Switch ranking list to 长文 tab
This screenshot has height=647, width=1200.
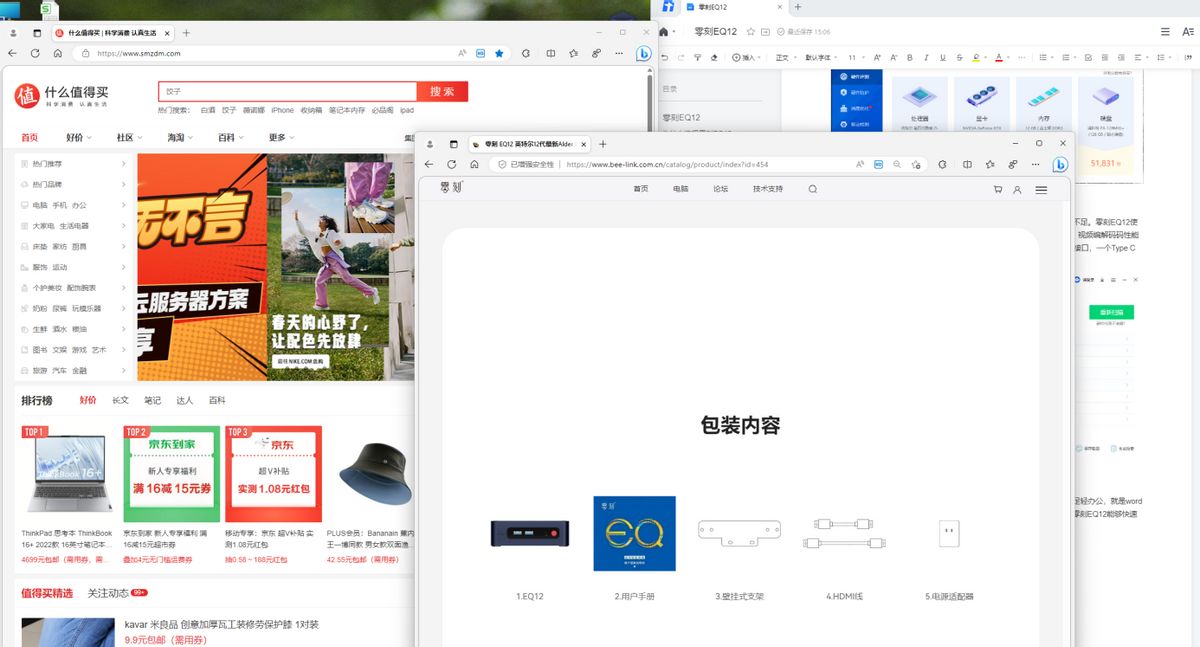click(120, 400)
